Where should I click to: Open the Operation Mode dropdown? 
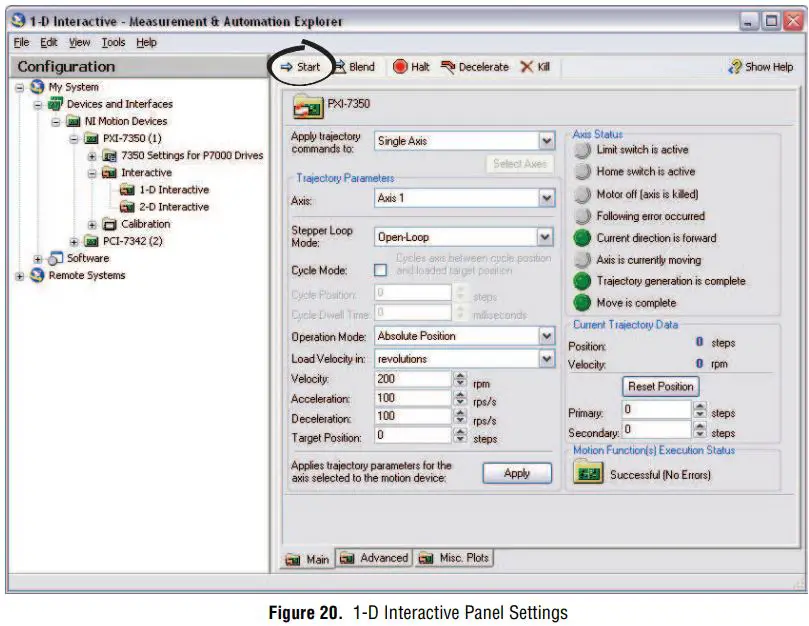(546, 336)
